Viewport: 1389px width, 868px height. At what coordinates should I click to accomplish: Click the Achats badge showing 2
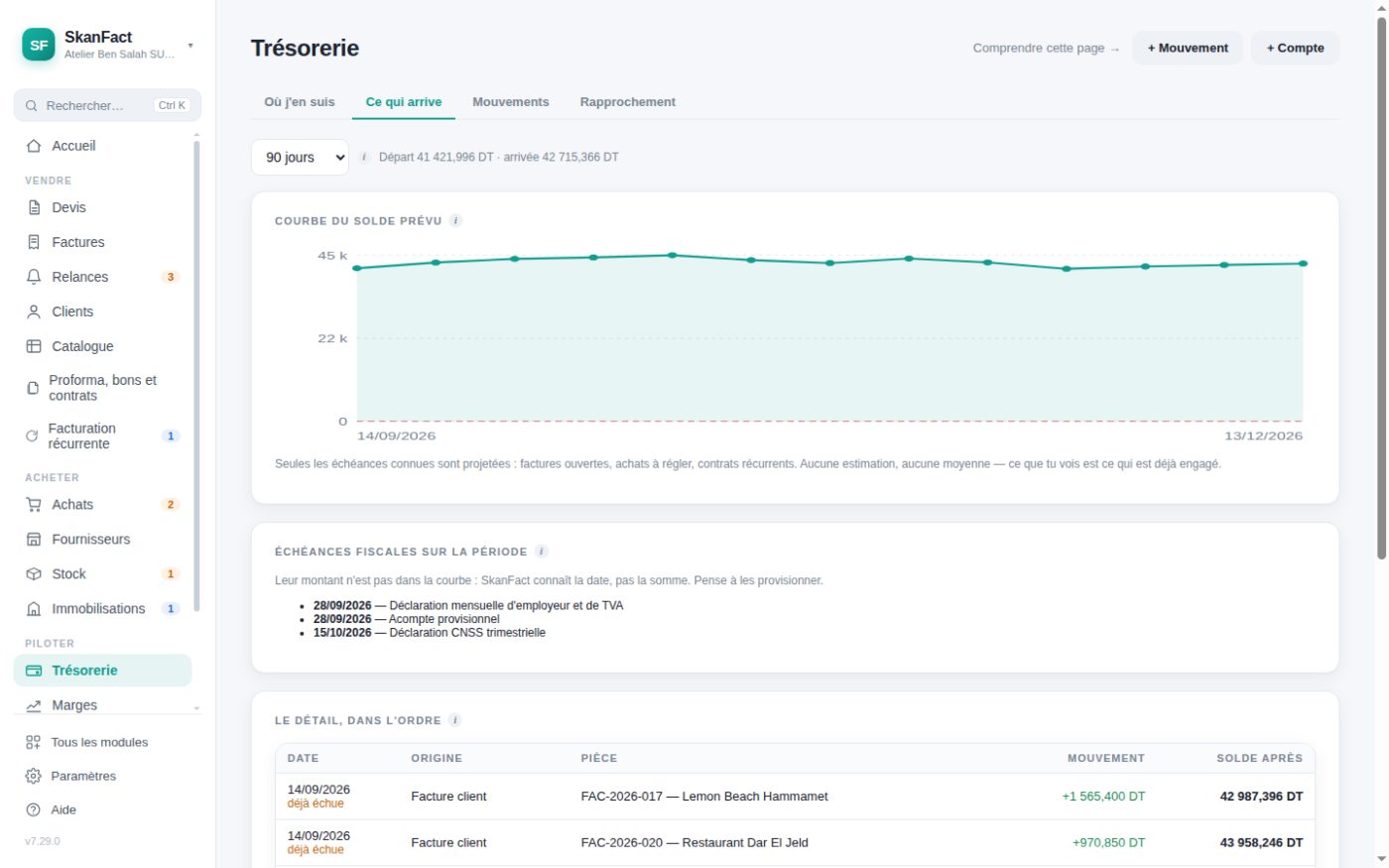pos(171,505)
